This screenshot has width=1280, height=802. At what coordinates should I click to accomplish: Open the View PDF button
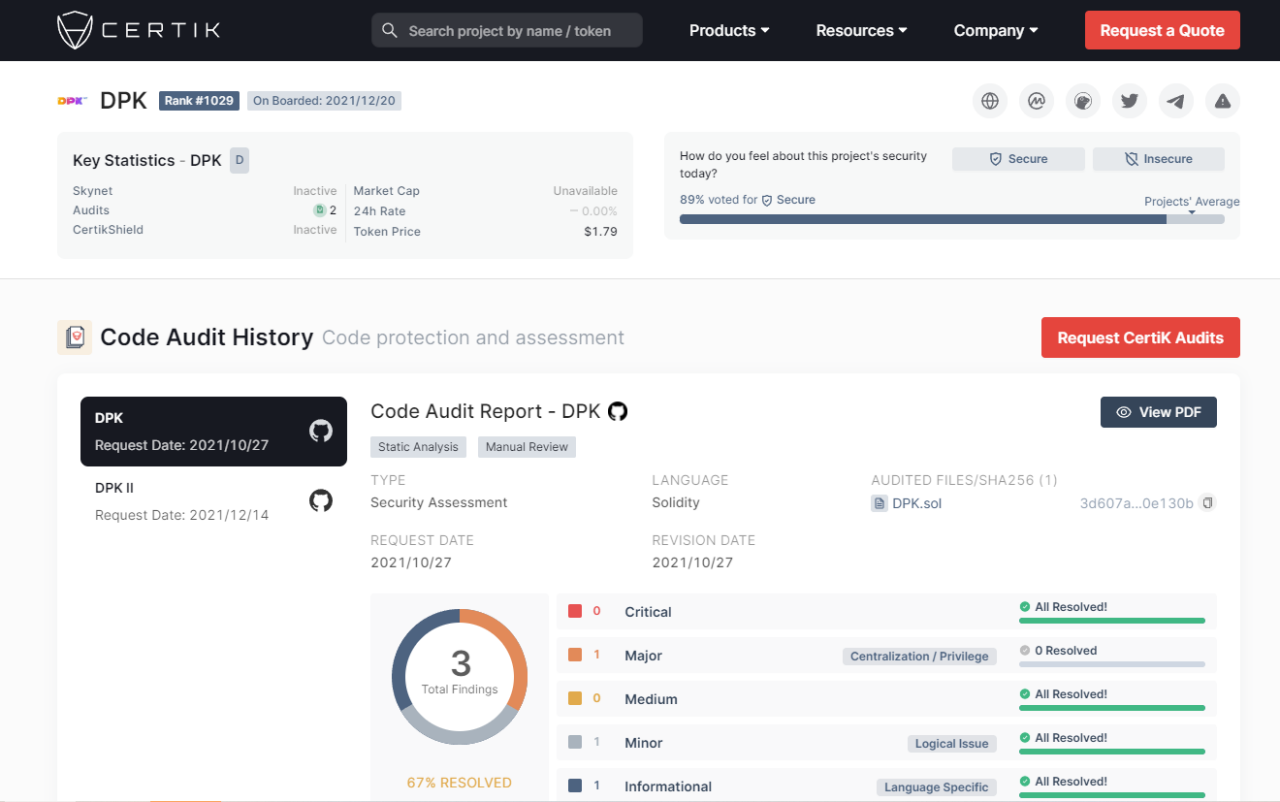[1158, 412]
